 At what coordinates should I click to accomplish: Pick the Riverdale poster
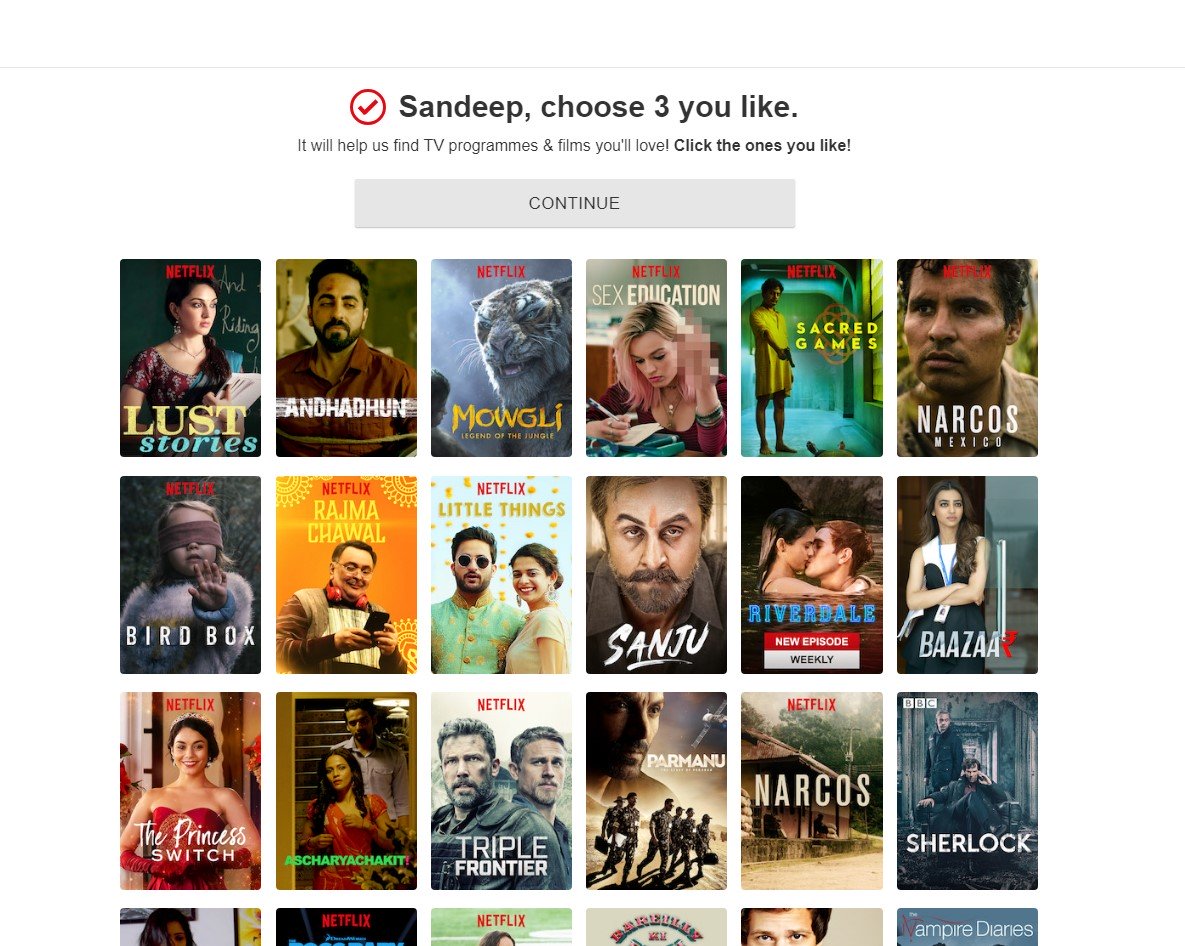pyautogui.click(x=812, y=574)
